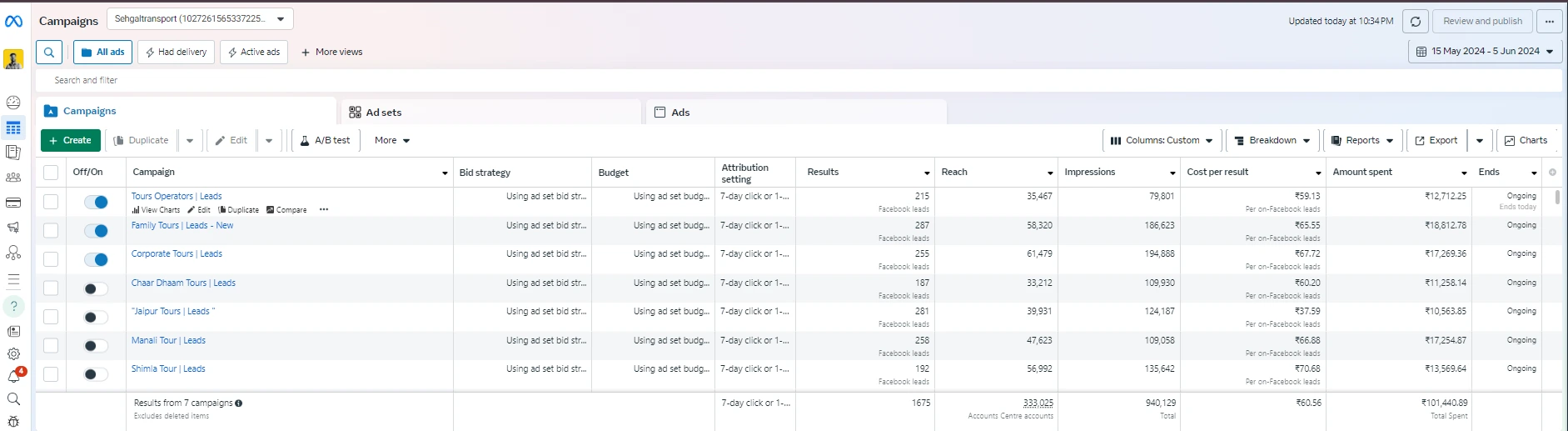Screen dimensions: 1568x431
Task: Click the Search and filter field
Action: pos(799,80)
